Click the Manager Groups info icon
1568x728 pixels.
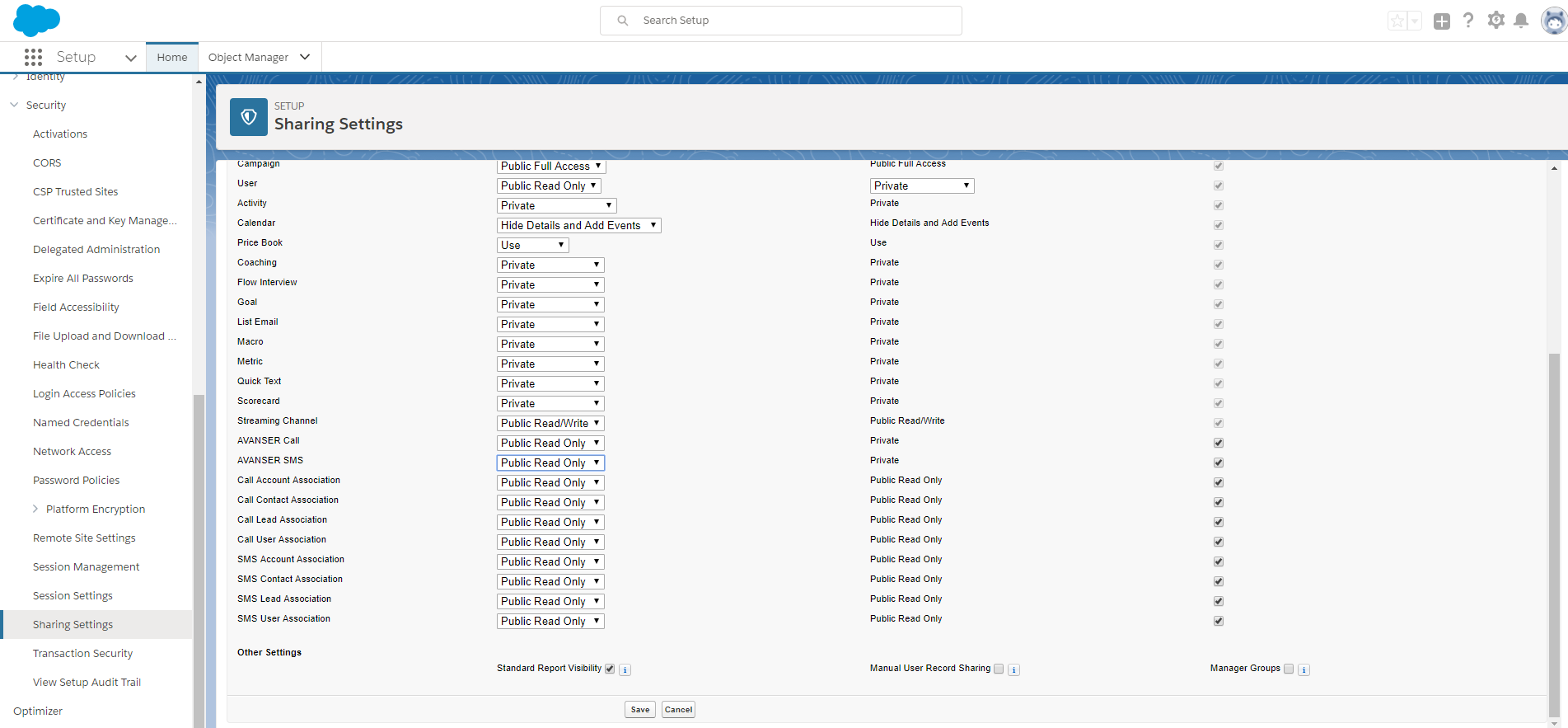tap(1304, 670)
